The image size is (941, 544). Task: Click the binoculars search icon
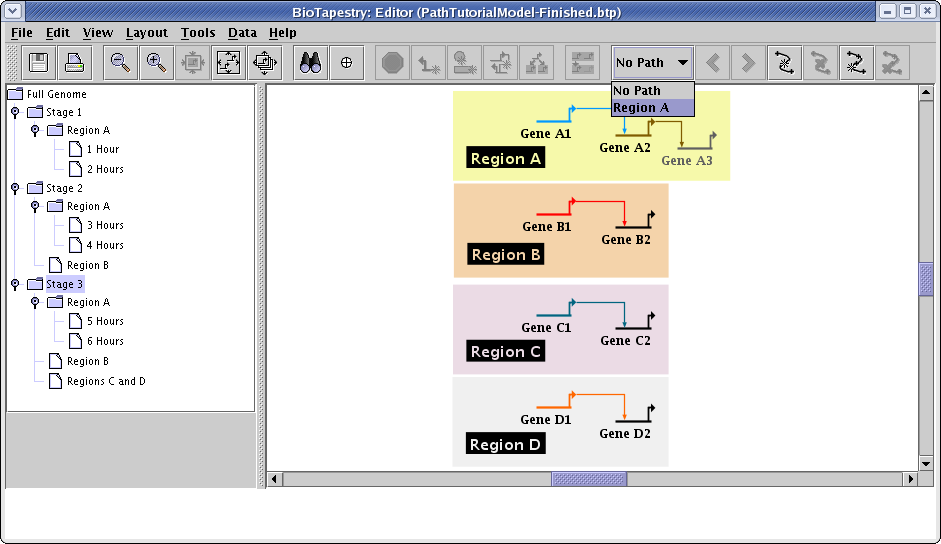[310, 63]
